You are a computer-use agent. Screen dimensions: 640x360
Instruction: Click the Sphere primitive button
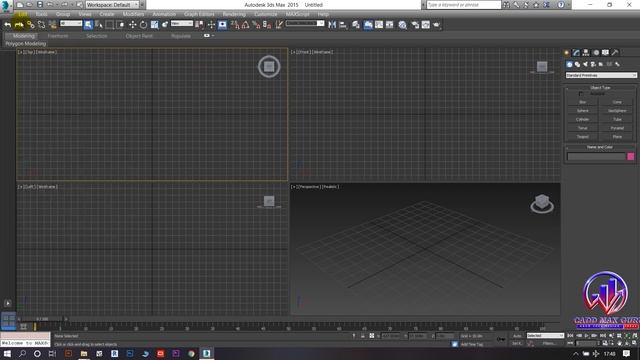click(582, 111)
